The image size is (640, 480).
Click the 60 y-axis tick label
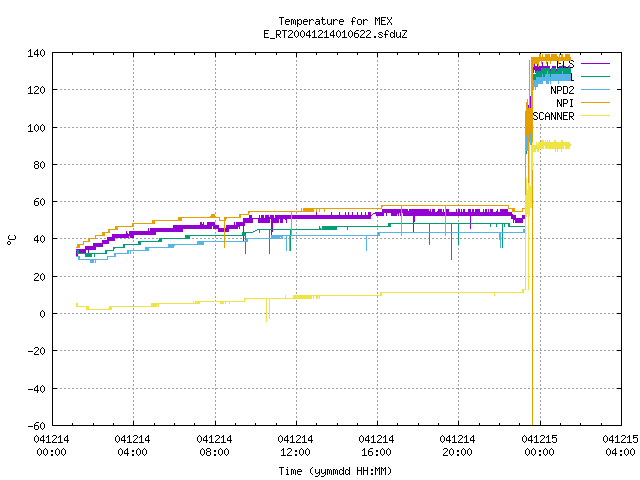pos(39,202)
